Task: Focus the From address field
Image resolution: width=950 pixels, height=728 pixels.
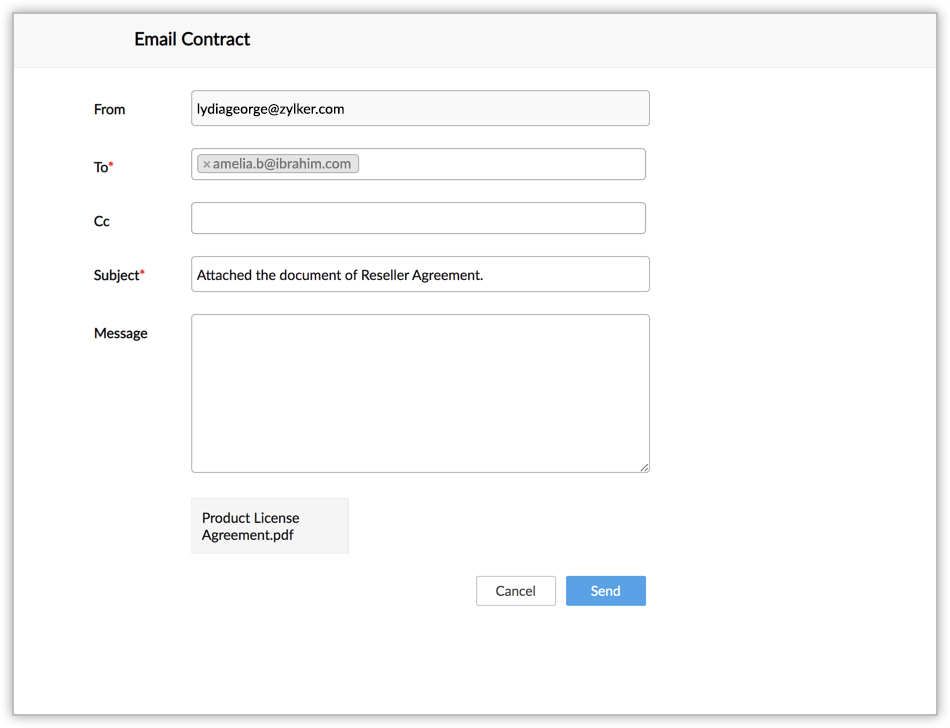Action: [x=420, y=109]
